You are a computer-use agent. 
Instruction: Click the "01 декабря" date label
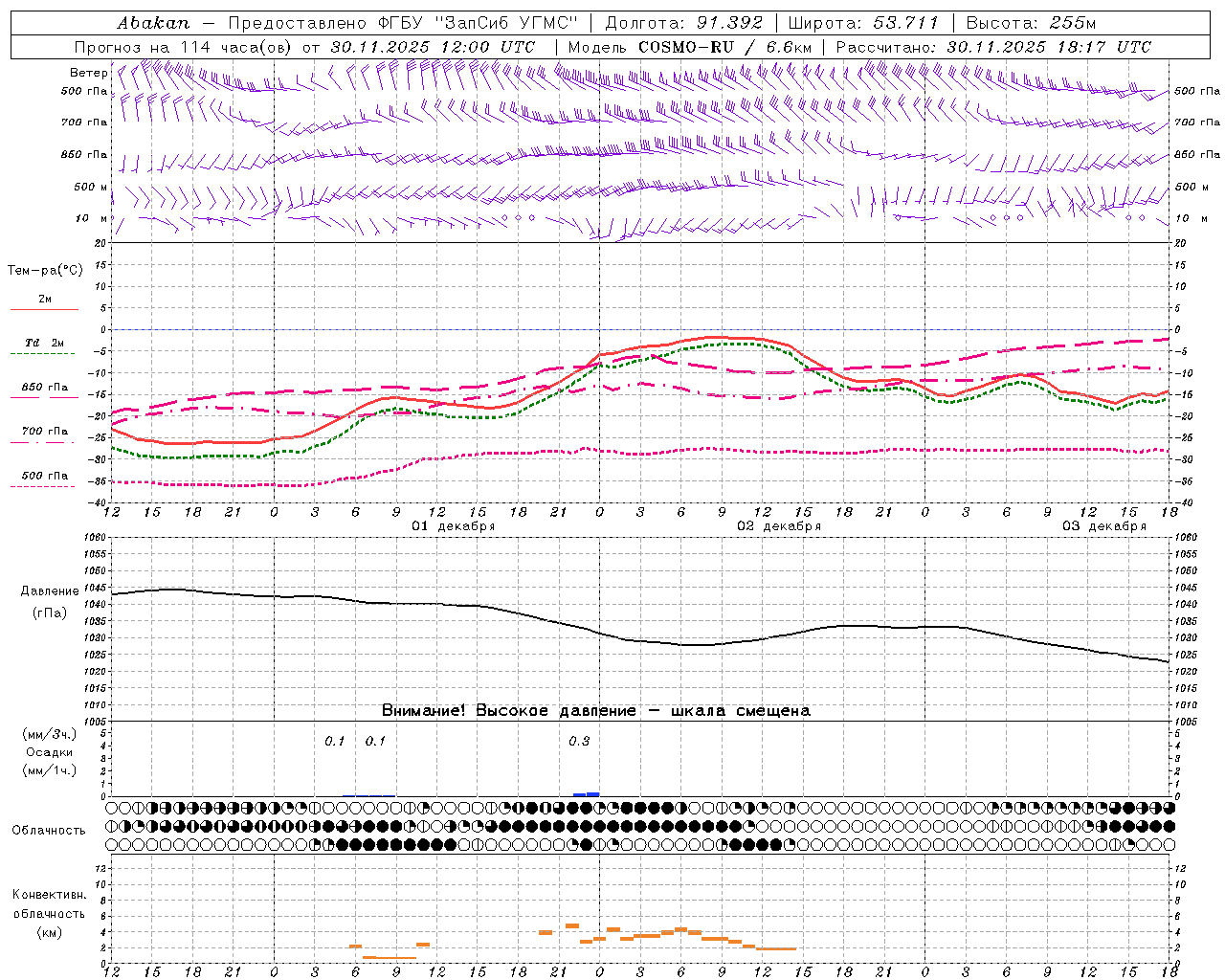click(x=454, y=526)
